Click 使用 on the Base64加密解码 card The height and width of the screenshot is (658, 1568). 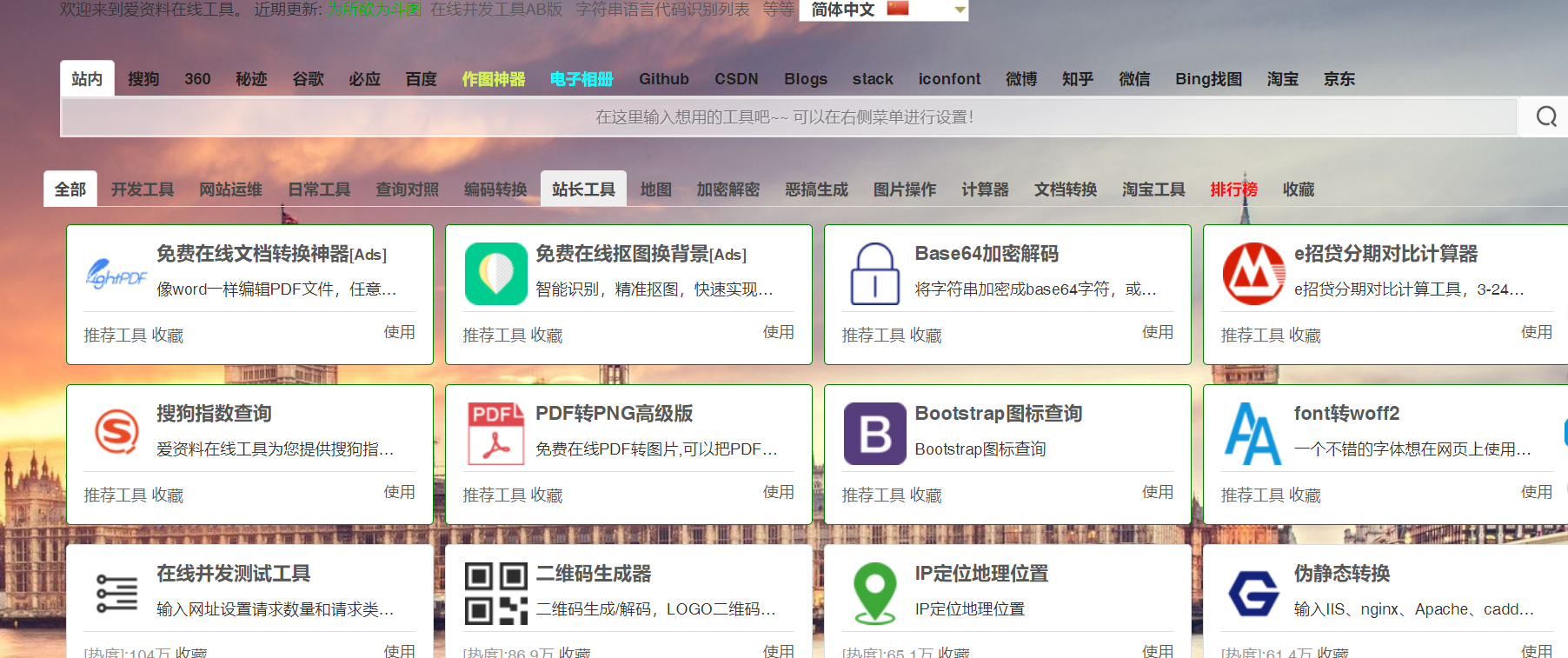[1158, 332]
